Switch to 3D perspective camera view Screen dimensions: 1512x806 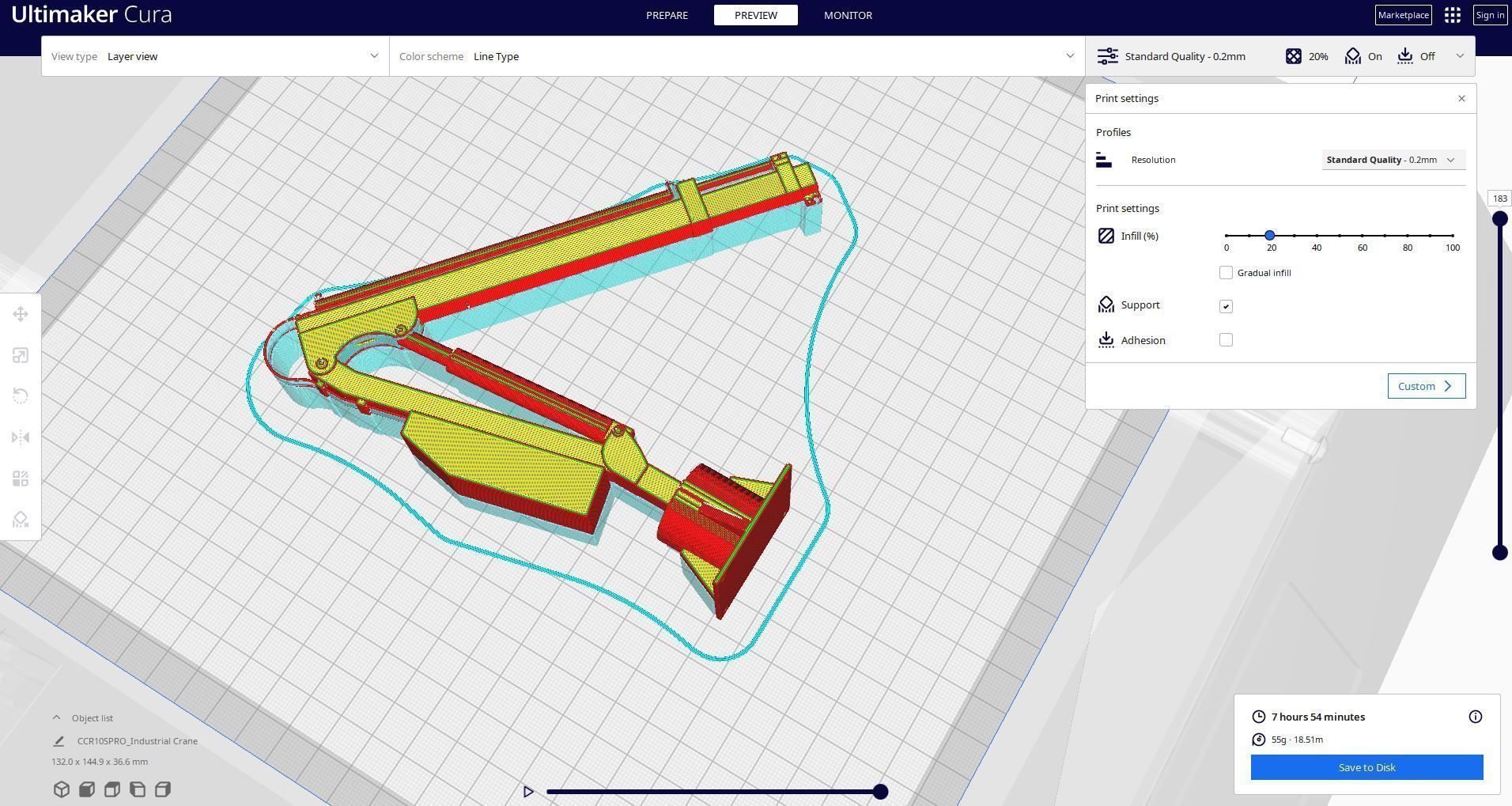[x=62, y=789]
